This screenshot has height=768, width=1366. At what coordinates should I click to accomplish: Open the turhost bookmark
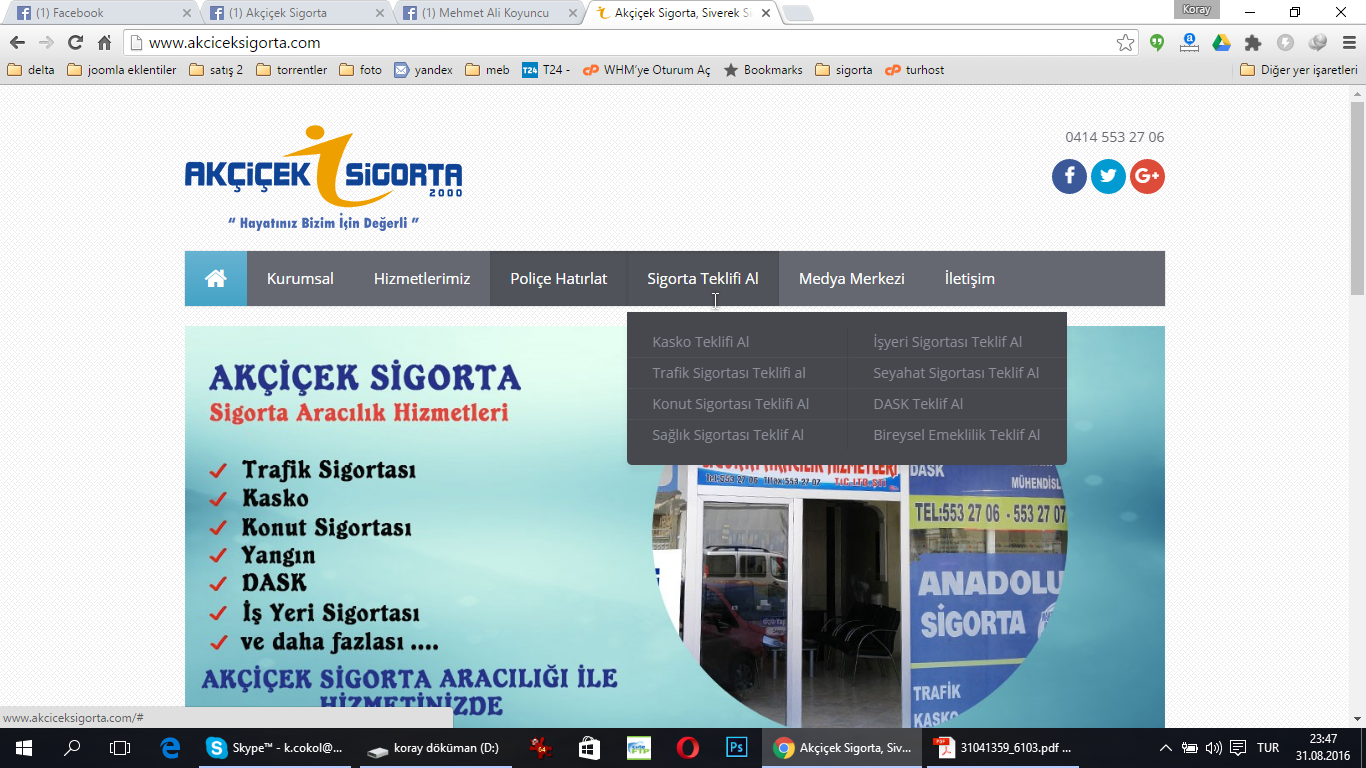(915, 70)
